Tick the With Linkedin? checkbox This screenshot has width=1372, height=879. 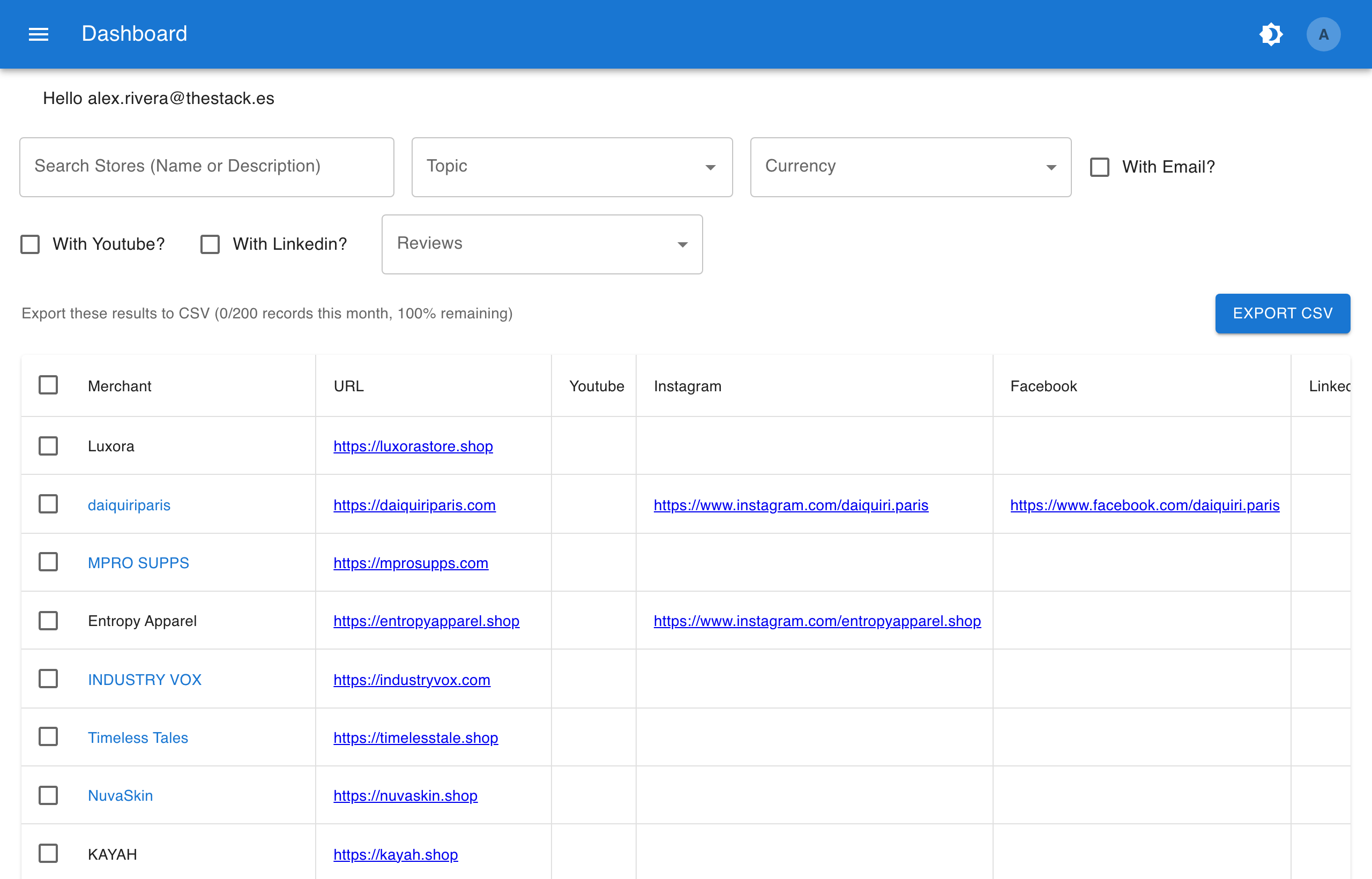tap(210, 244)
